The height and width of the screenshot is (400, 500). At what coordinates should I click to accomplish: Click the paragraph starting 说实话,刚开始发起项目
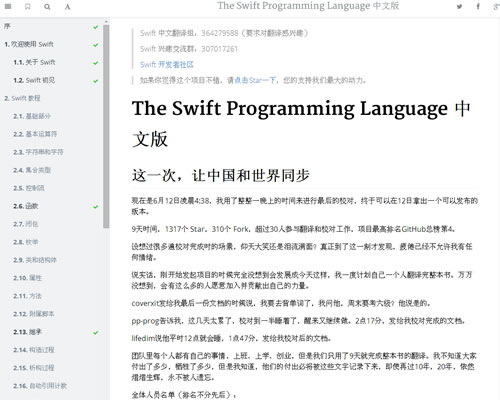click(302, 280)
